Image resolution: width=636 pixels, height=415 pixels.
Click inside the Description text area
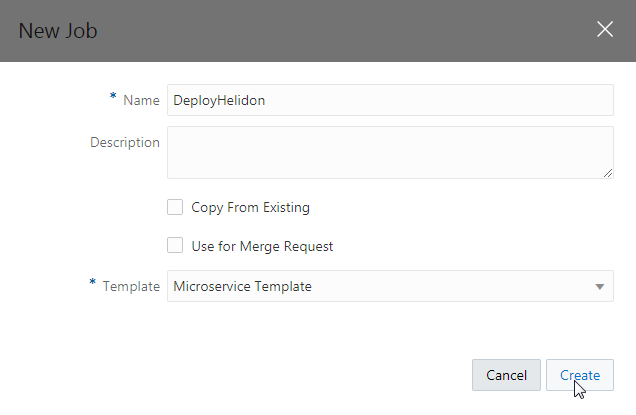tap(389, 152)
